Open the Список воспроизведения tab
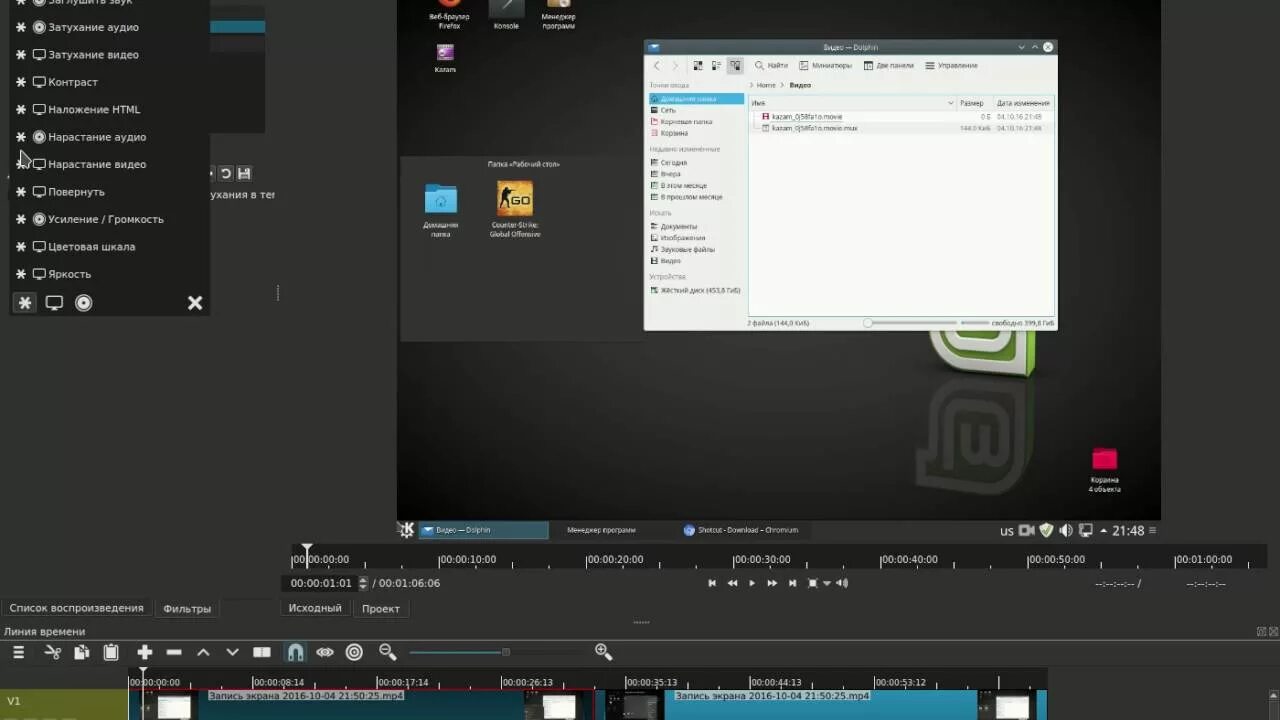The height and width of the screenshot is (720, 1280). (77, 608)
